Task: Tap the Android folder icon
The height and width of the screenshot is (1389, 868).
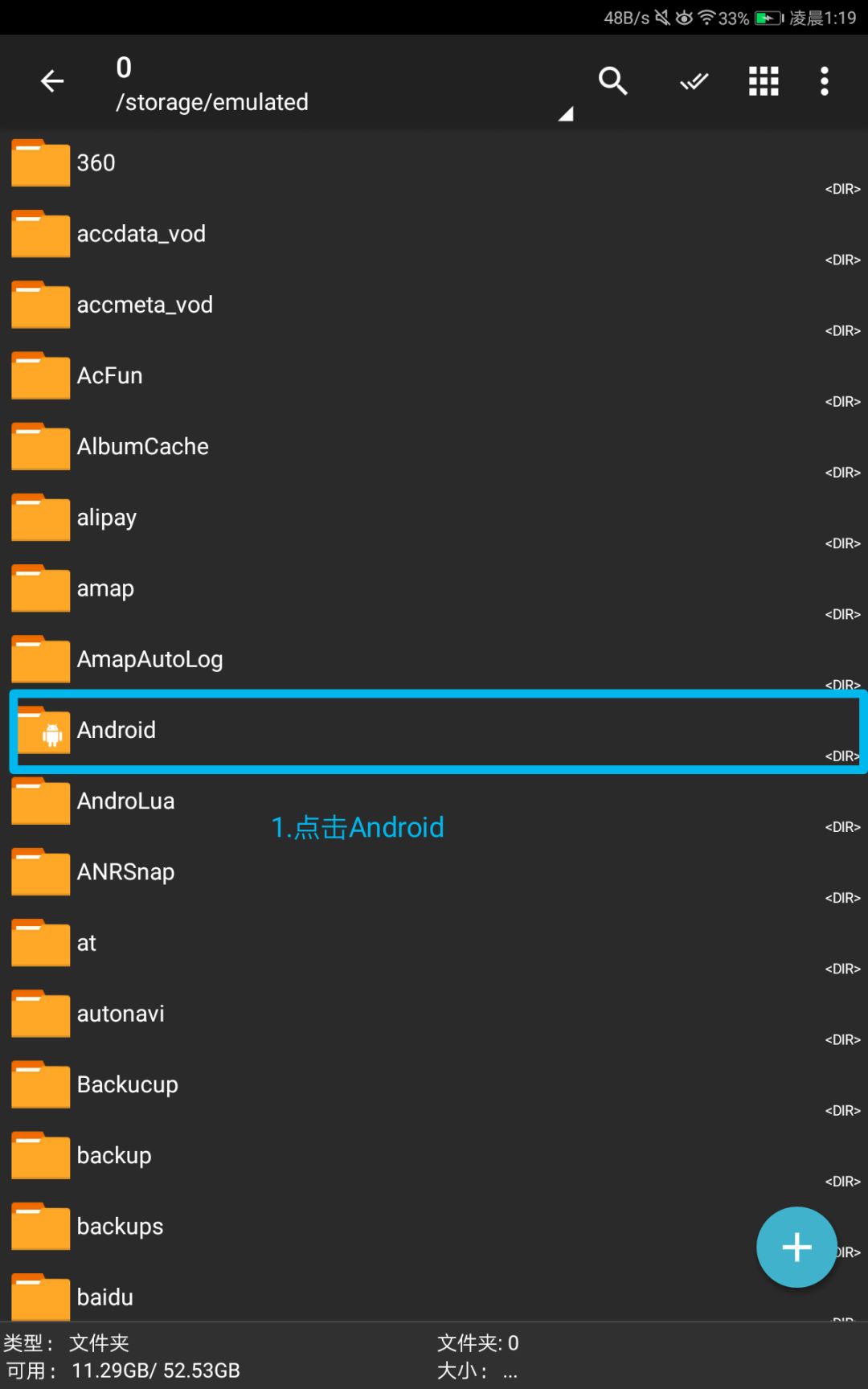Action: [x=42, y=731]
